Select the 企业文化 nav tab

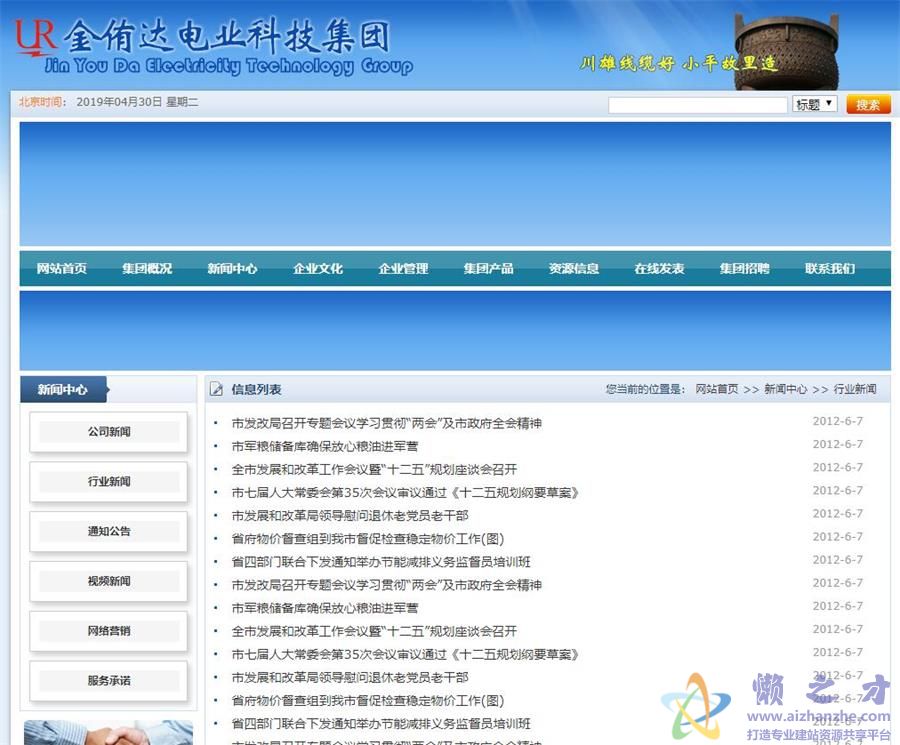[x=318, y=267]
